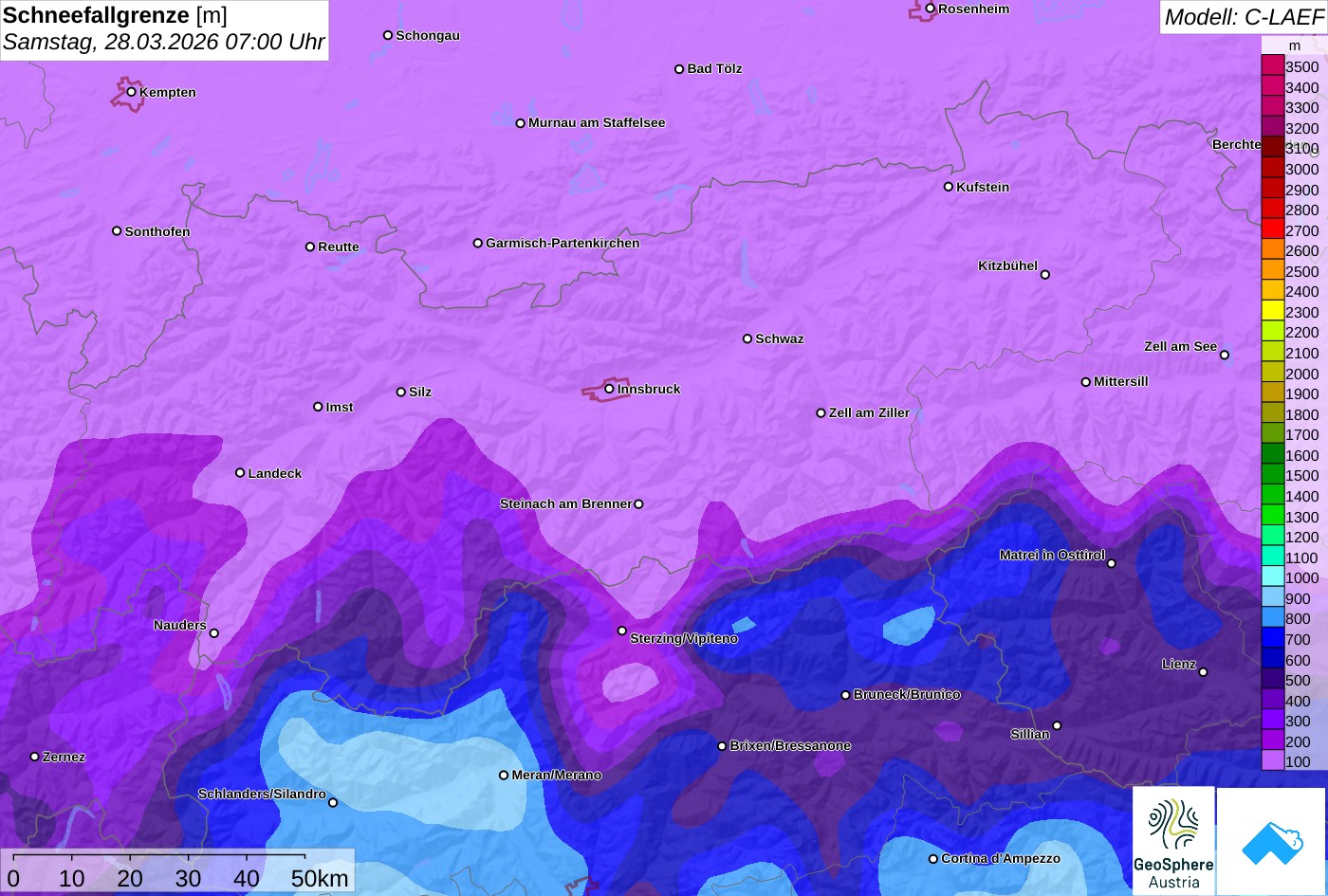Image resolution: width=1328 pixels, height=896 pixels.
Task: Click the Cortina d'Ampezzo marker dot
Action: click(932, 858)
